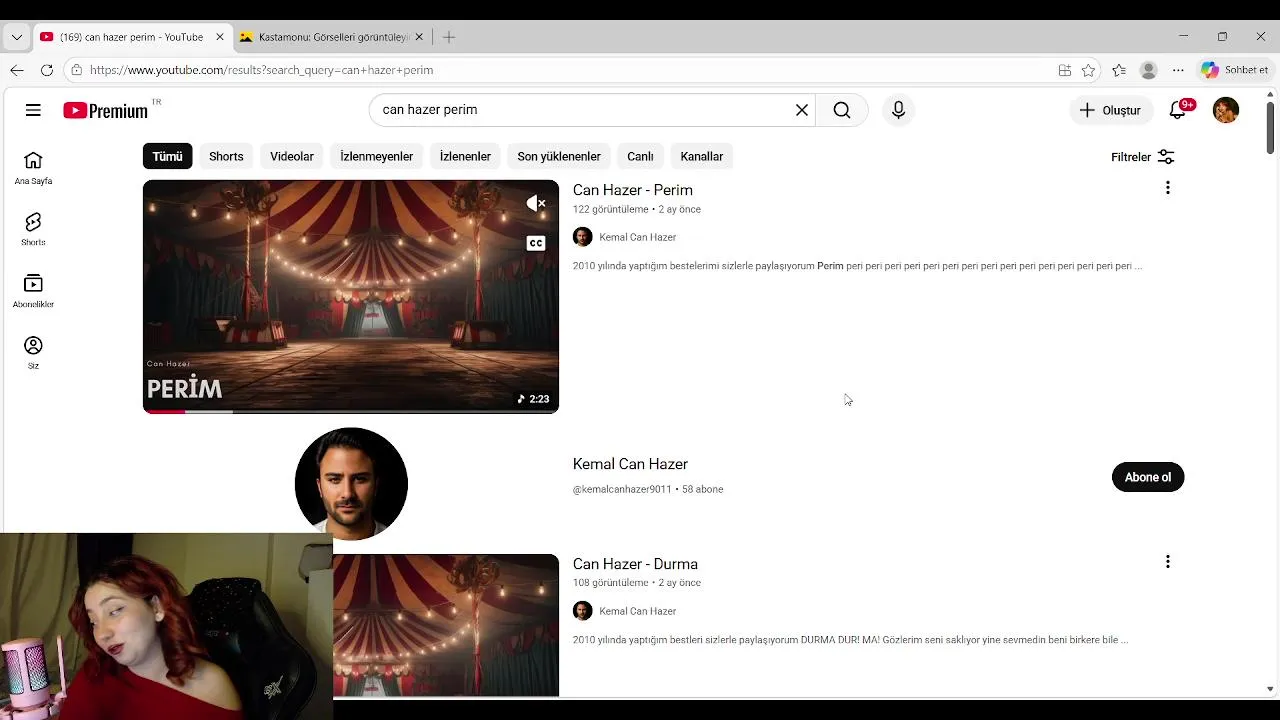Select the Shorts filter chip
This screenshot has height=720, width=1280.
(x=226, y=156)
